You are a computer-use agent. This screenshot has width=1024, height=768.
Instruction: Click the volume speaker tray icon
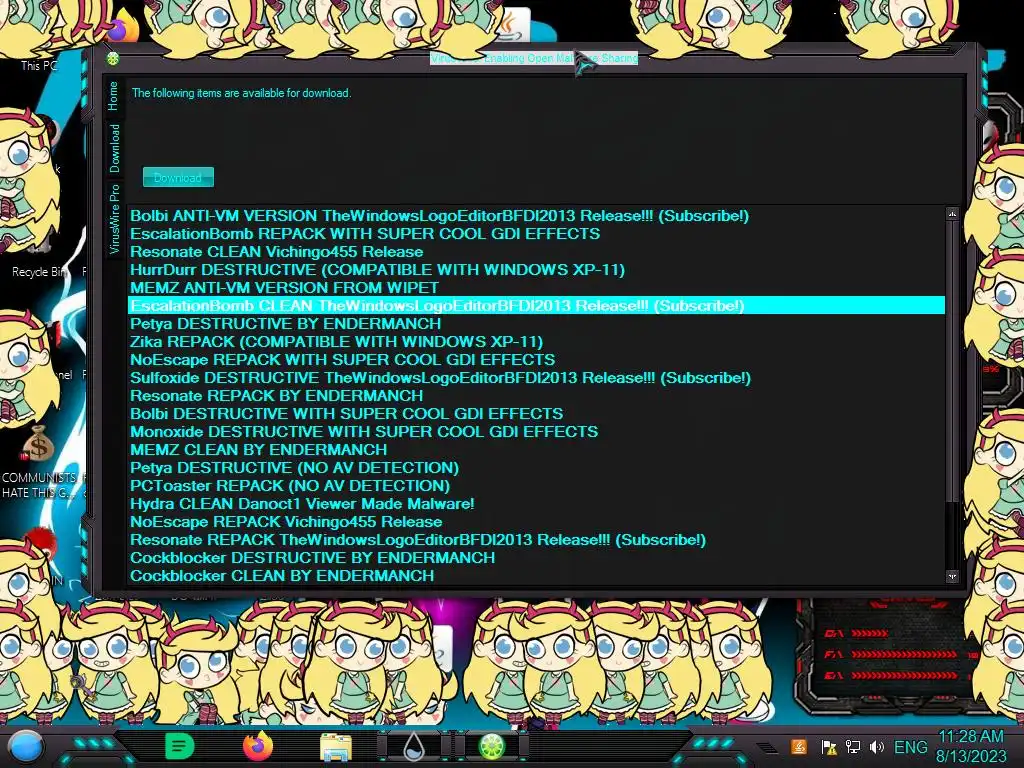(x=876, y=747)
